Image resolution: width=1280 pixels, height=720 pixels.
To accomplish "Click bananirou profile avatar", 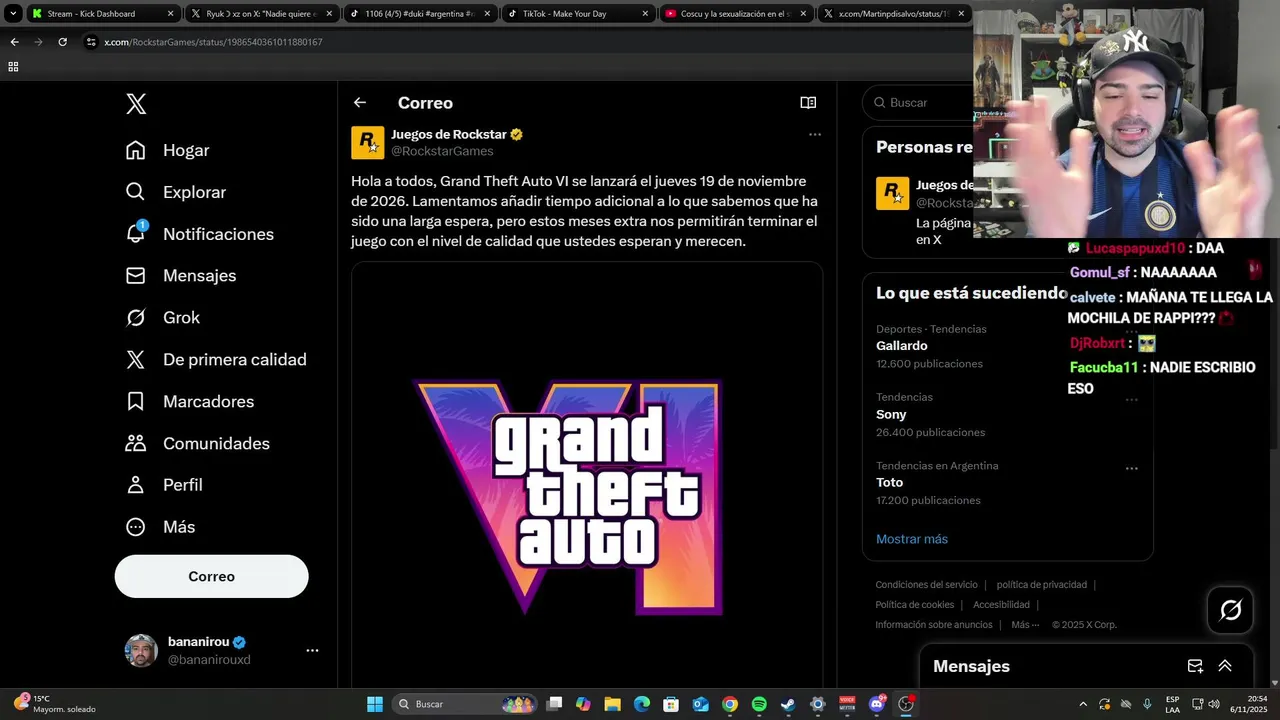I will click(x=141, y=650).
